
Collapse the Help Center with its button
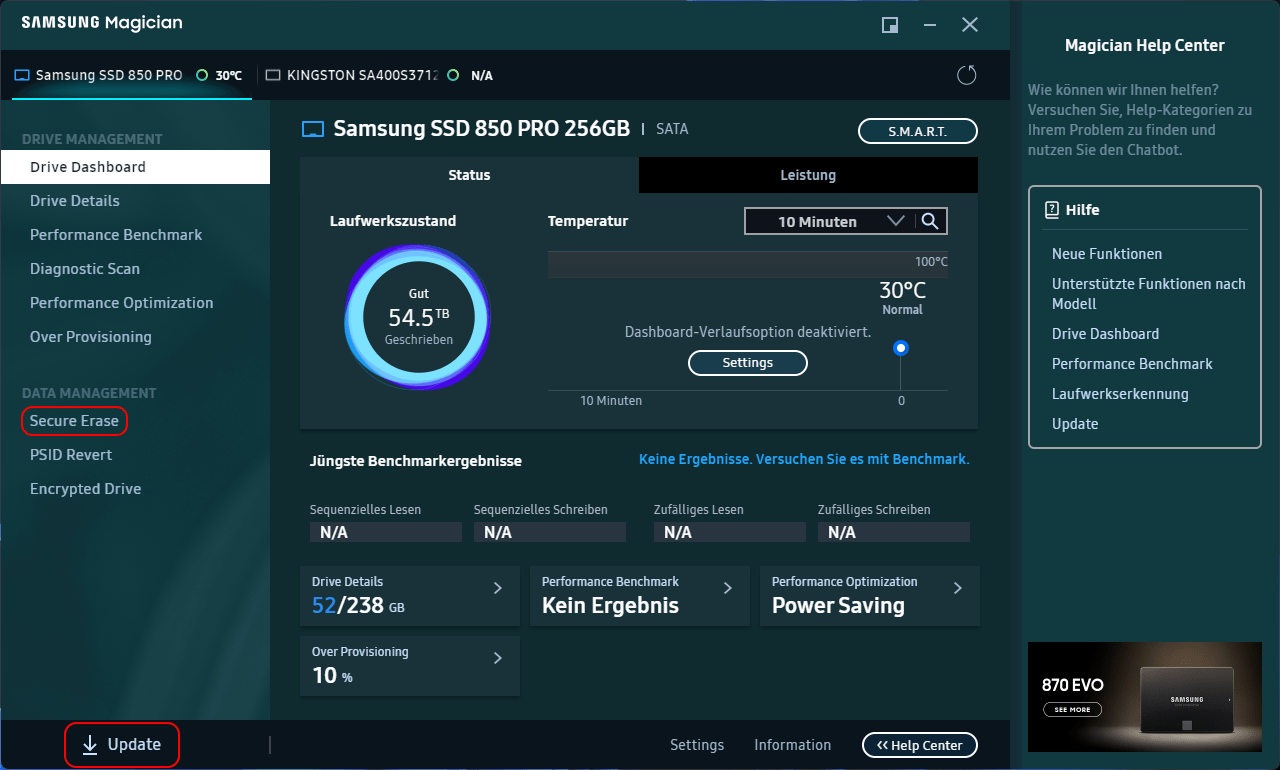point(920,745)
